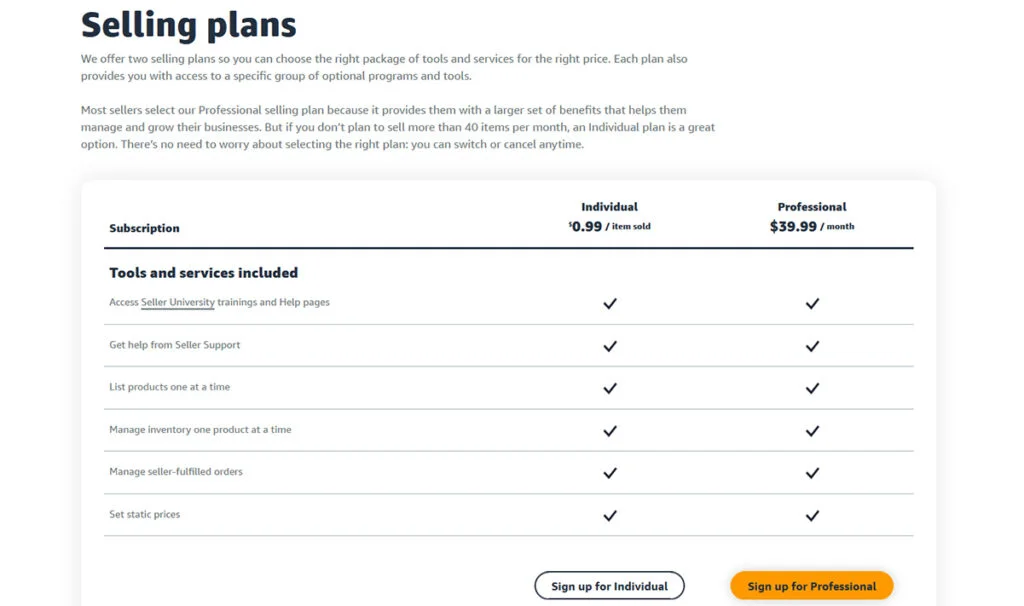1024x606 pixels.
Task: Click the Professional checkmark for managing inventory
Action: (x=812, y=430)
